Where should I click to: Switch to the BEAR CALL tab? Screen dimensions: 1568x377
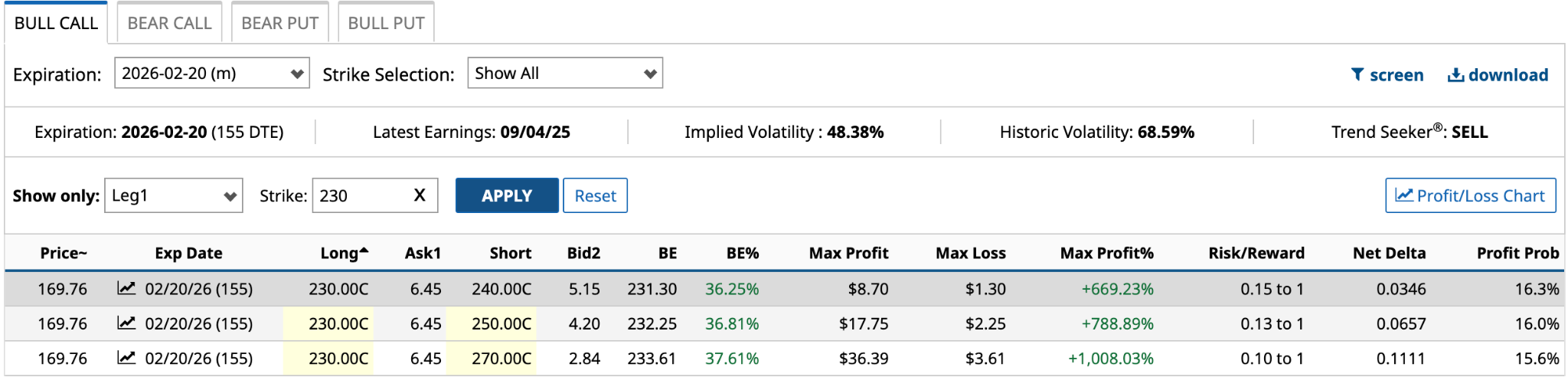[x=169, y=23]
